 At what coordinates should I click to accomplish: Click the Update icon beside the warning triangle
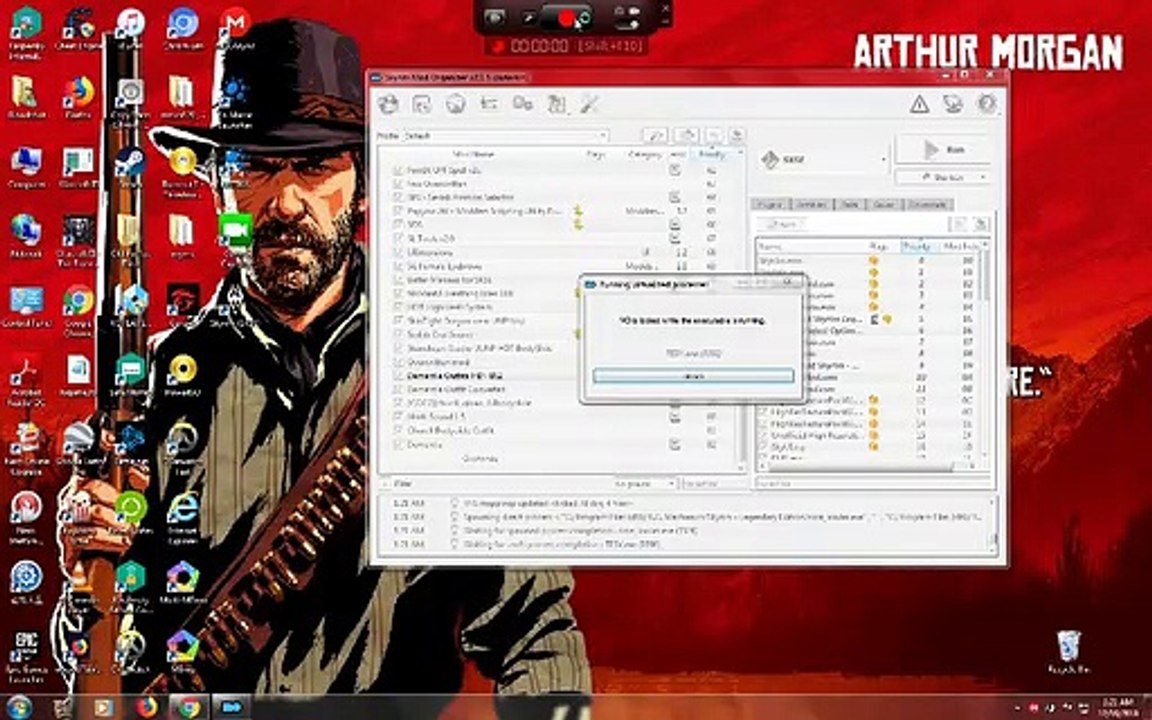pos(953,104)
